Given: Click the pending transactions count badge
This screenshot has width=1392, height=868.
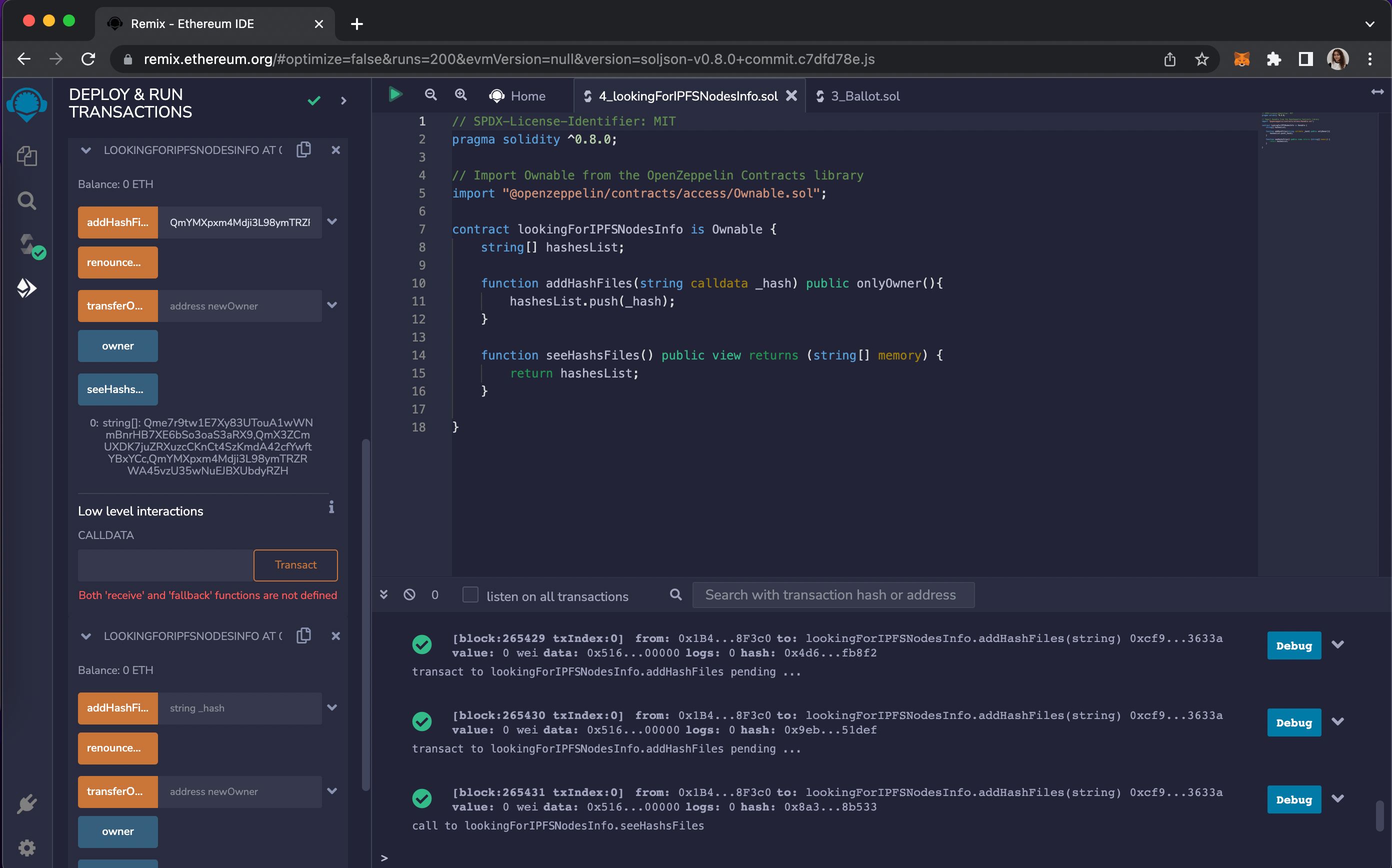Looking at the screenshot, I should [434, 594].
